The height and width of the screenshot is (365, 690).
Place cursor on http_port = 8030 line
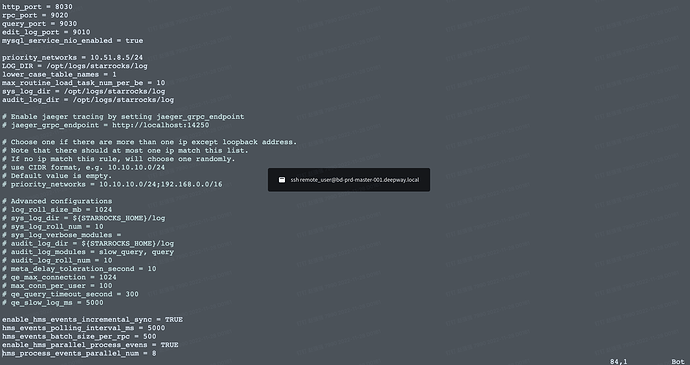pos(37,7)
